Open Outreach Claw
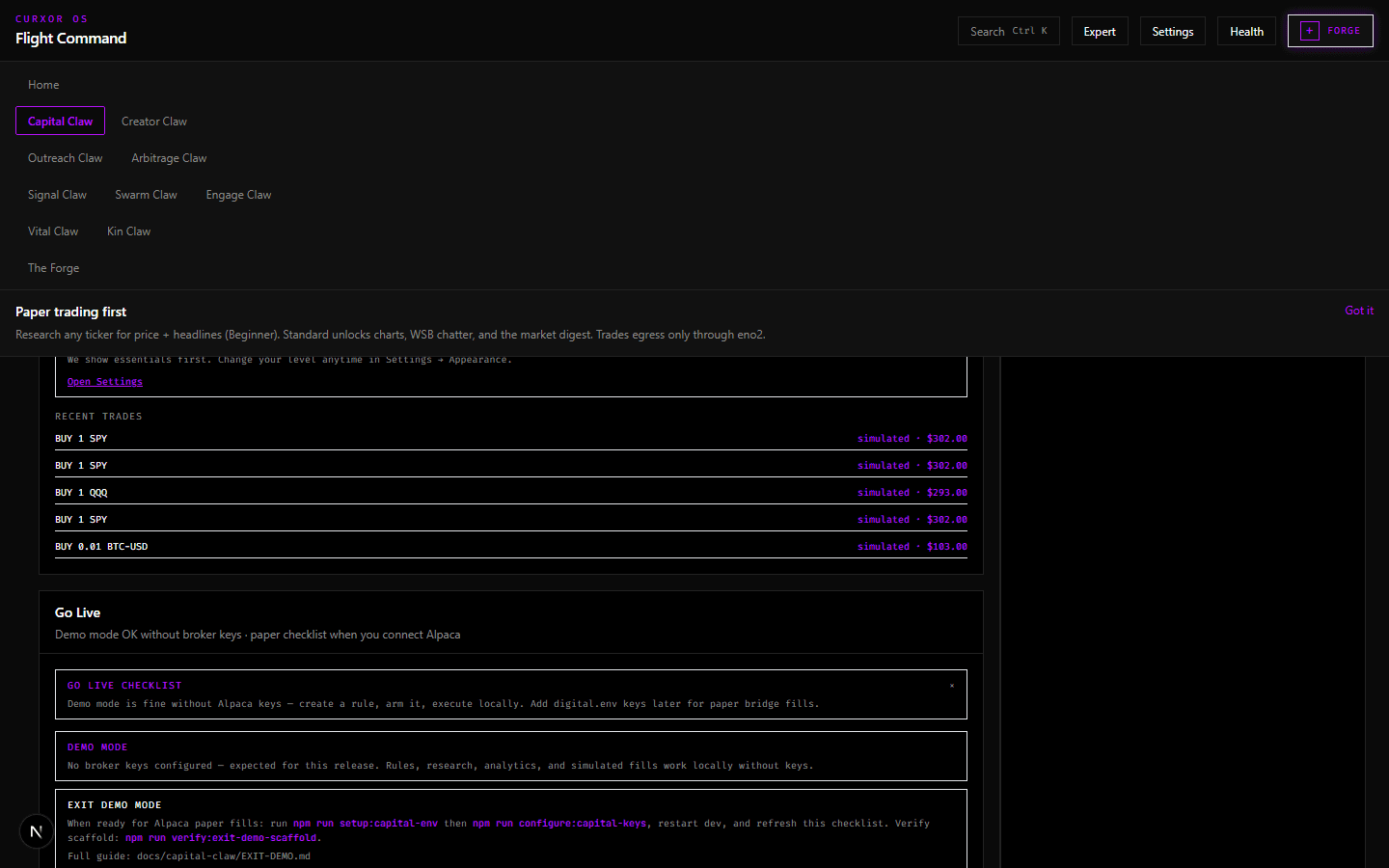This screenshot has width=1389, height=868. point(65,158)
